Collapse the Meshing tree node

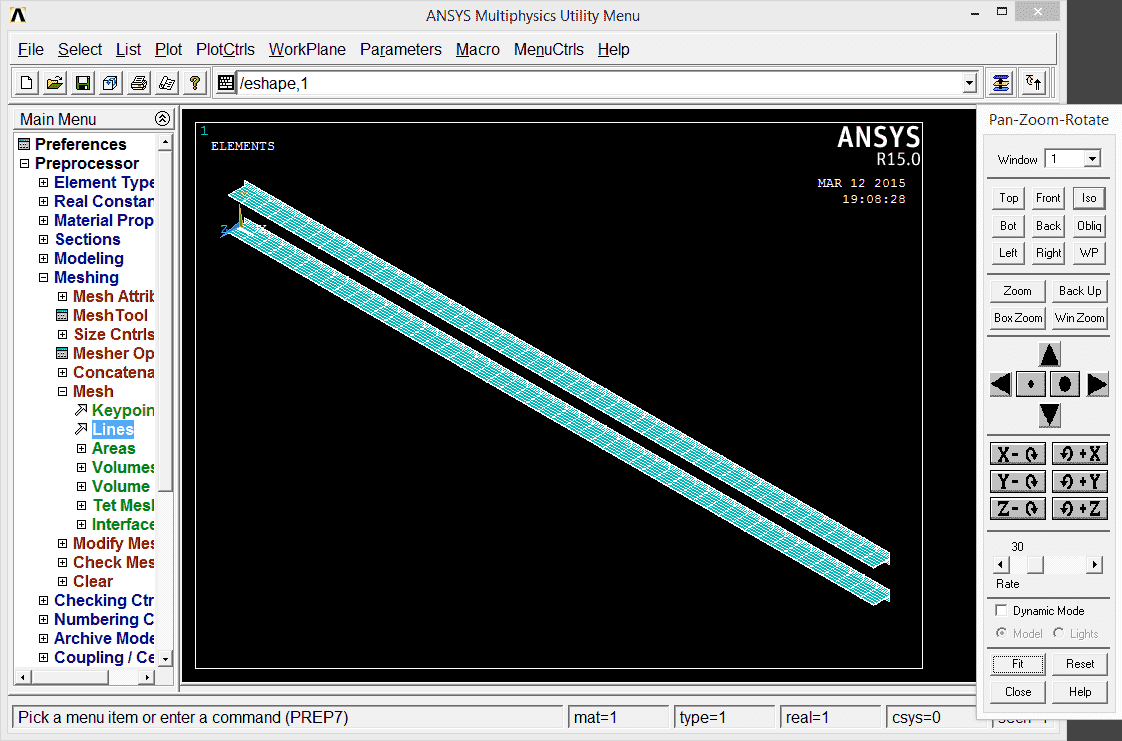(44, 278)
